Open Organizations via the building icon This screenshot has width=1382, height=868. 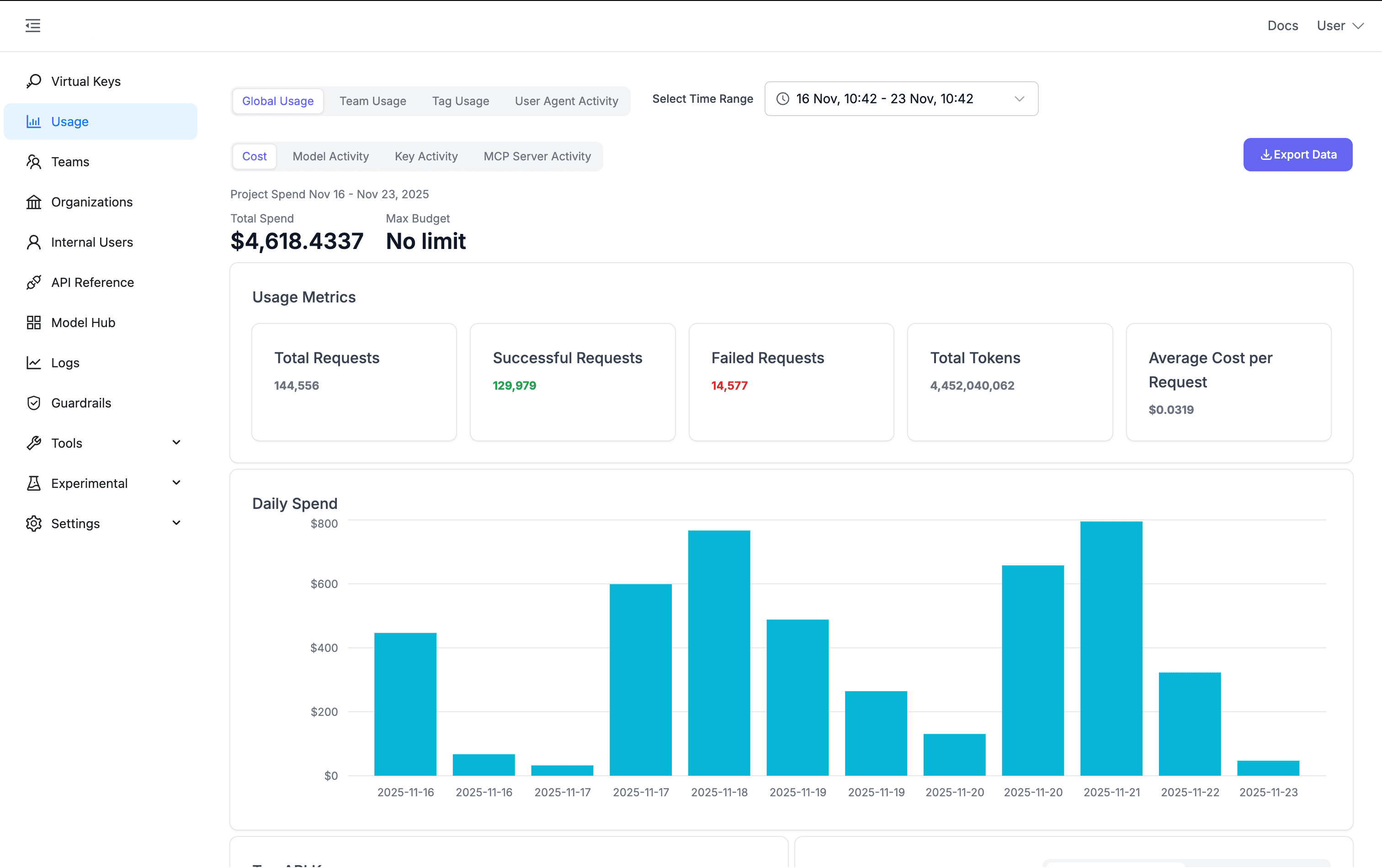33,201
